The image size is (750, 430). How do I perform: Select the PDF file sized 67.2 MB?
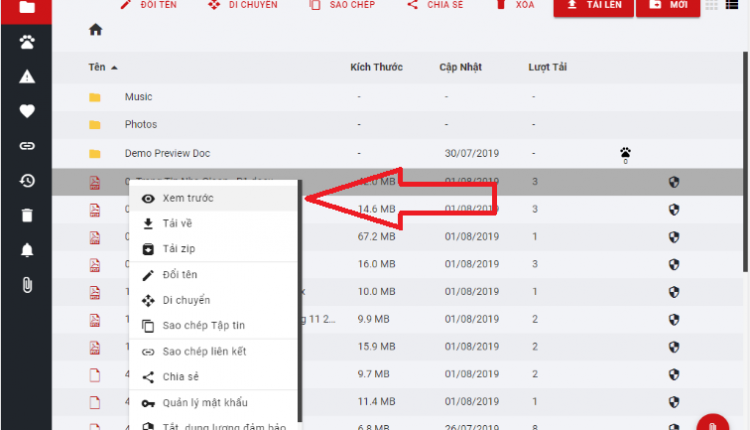95,237
